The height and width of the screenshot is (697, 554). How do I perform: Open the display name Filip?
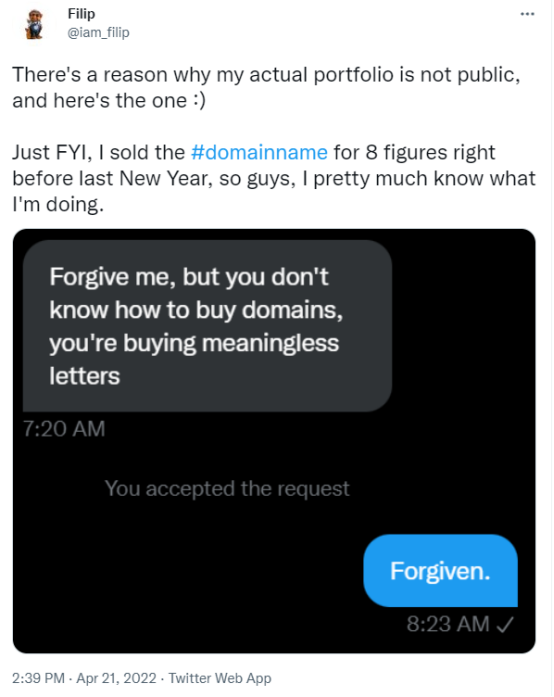point(81,14)
